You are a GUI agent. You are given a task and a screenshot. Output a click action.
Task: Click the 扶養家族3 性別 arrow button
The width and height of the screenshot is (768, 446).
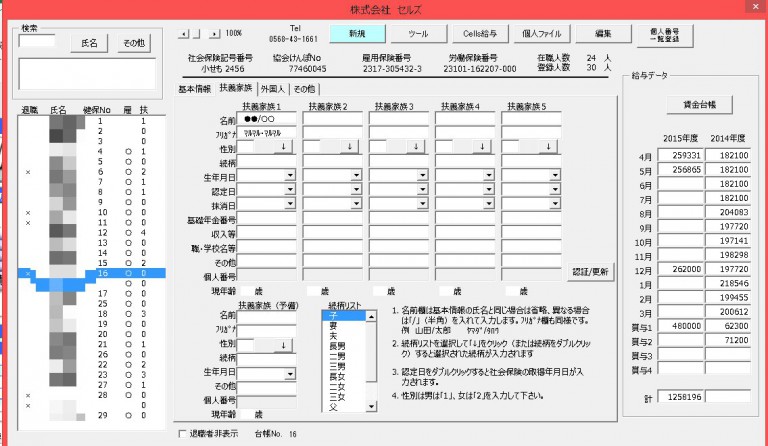tap(416, 146)
